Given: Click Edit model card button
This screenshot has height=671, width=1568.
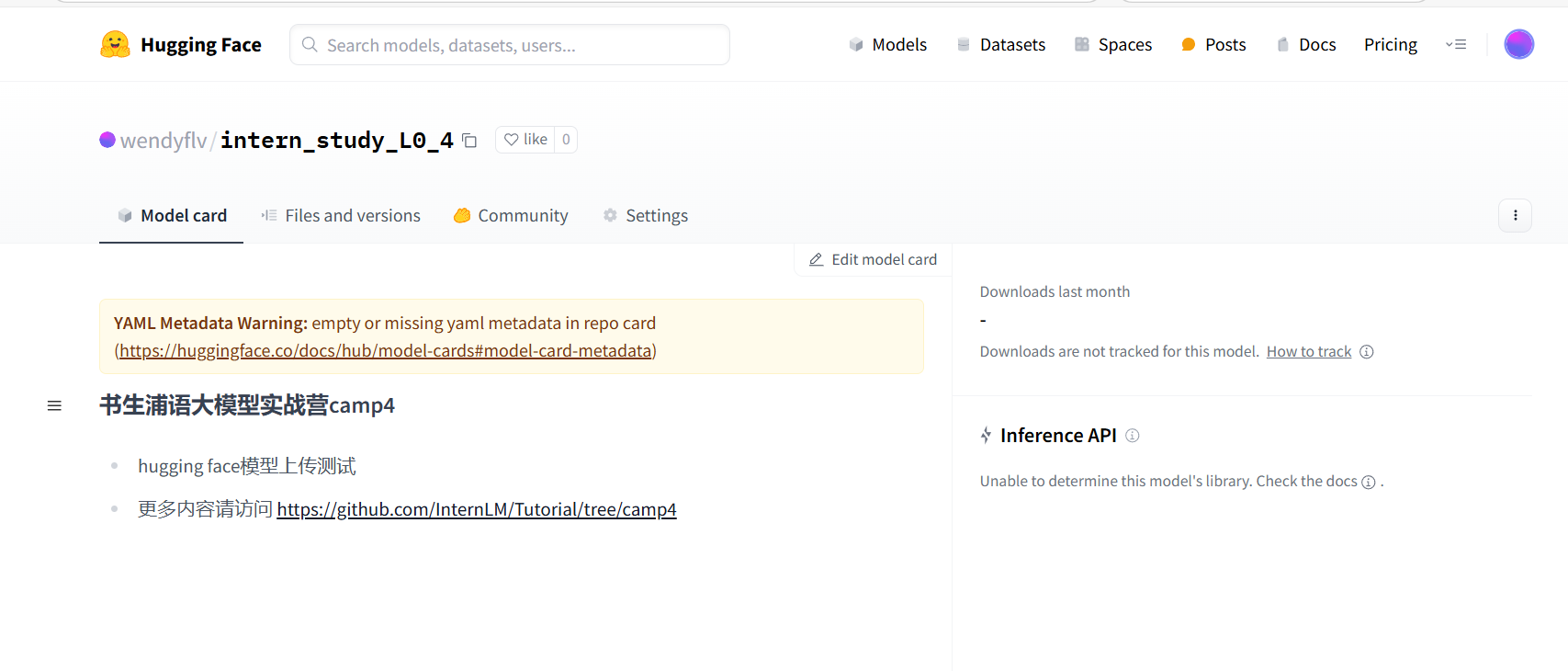Looking at the screenshot, I should pos(873,260).
